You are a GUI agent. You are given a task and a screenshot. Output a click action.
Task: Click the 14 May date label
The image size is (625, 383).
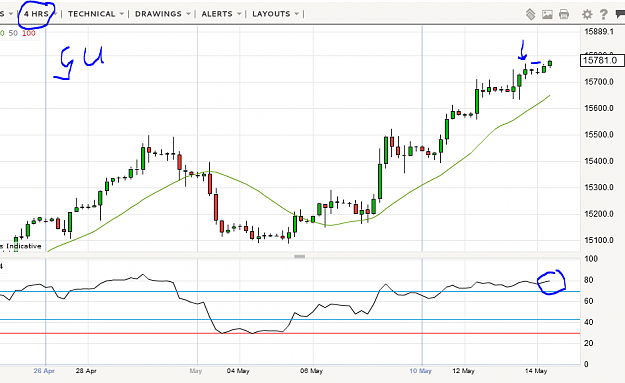pyautogui.click(x=536, y=371)
